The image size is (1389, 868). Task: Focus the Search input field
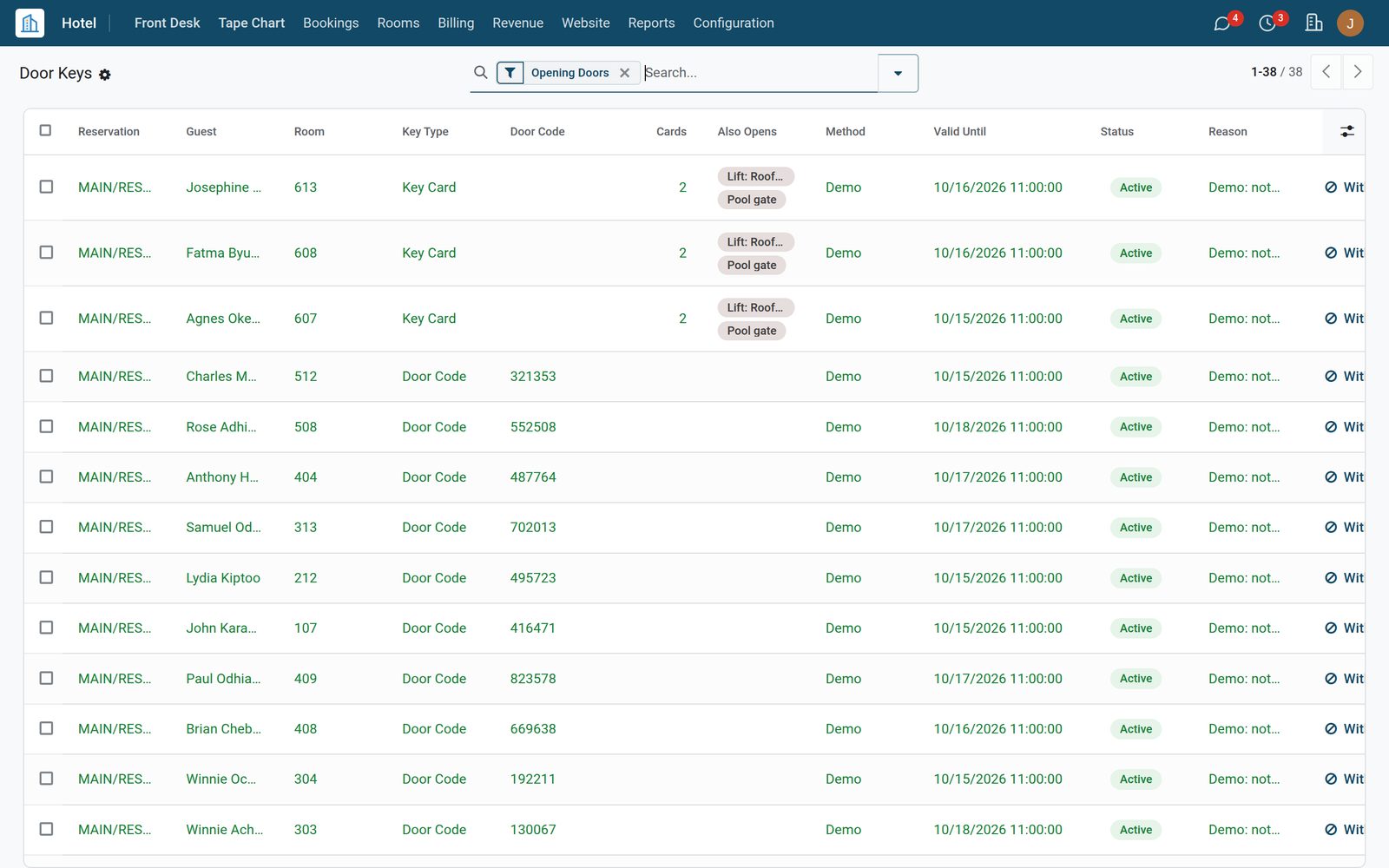pyautogui.click(x=760, y=73)
